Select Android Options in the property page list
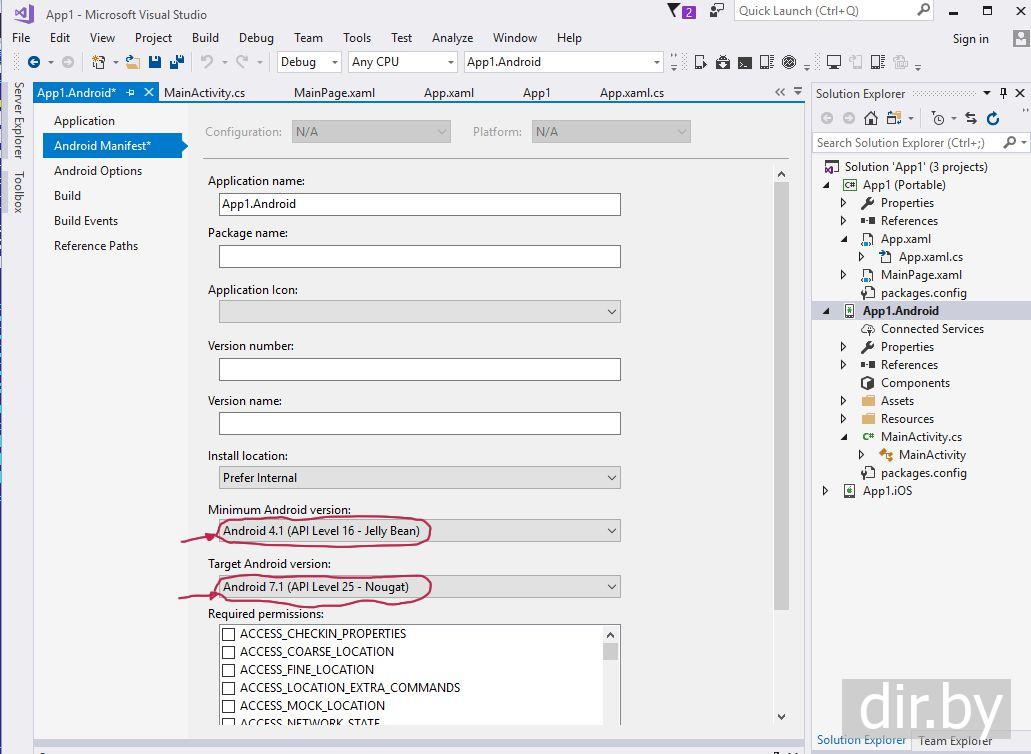The width and height of the screenshot is (1031, 754). point(98,171)
